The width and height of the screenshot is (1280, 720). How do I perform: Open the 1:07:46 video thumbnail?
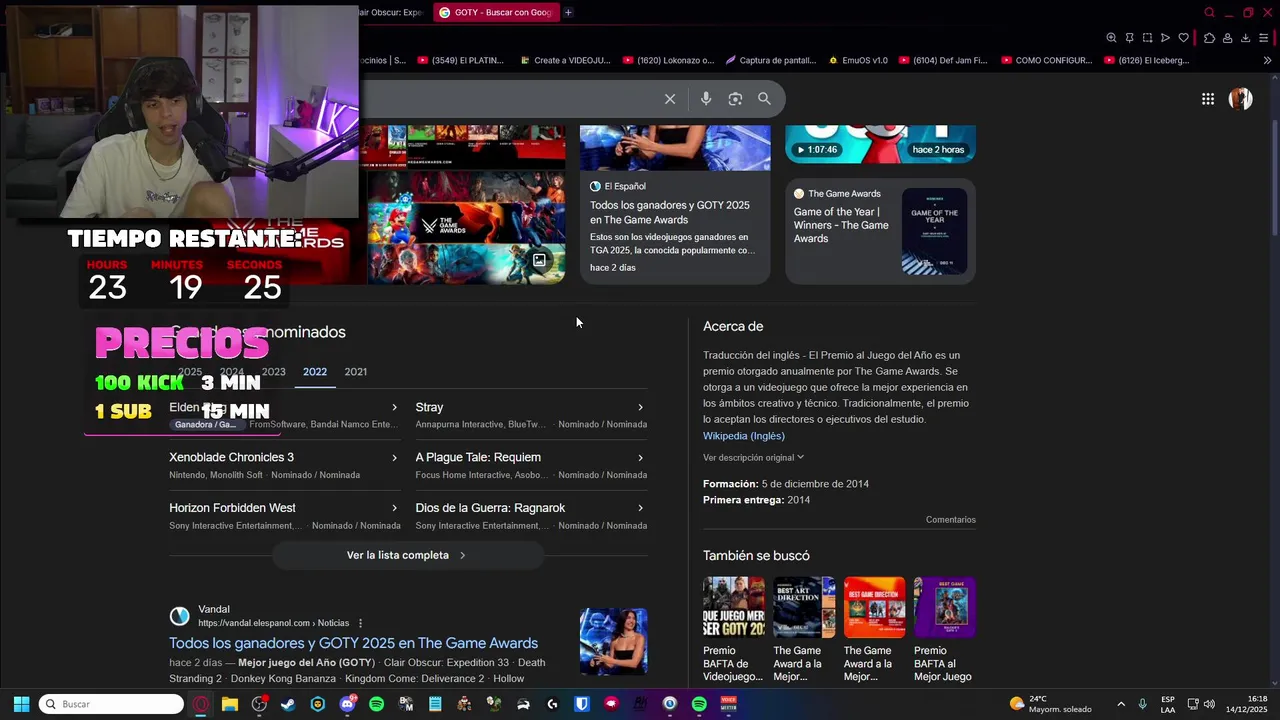880,143
